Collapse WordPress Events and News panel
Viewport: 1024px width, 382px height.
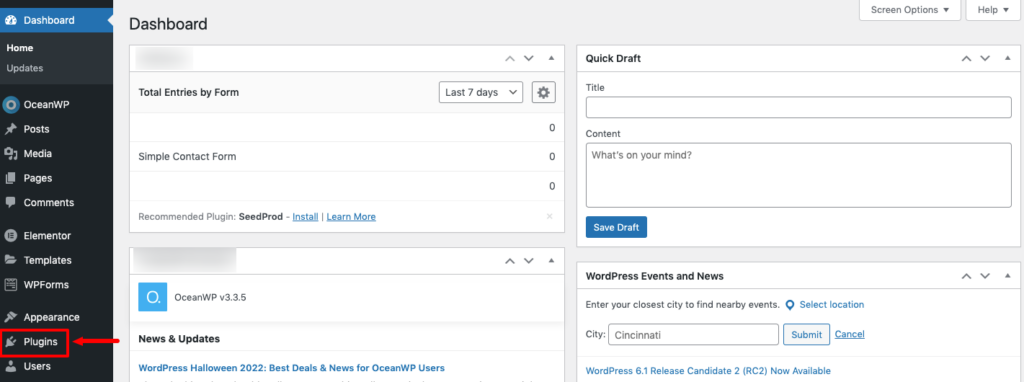point(1008,276)
